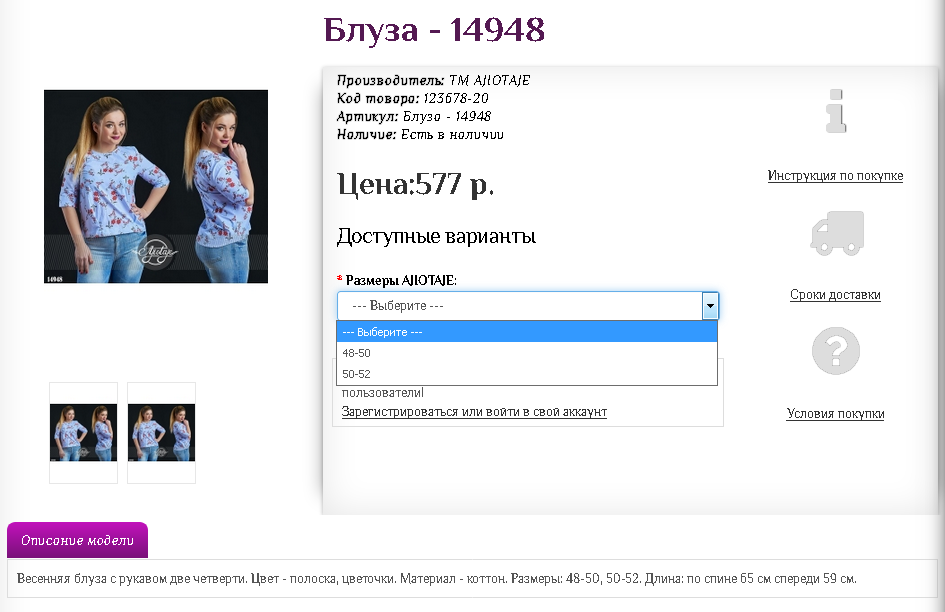Screen dimensions: 945x612
Task: Open the 'Условия покупки' link
Action: click(835, 414)
